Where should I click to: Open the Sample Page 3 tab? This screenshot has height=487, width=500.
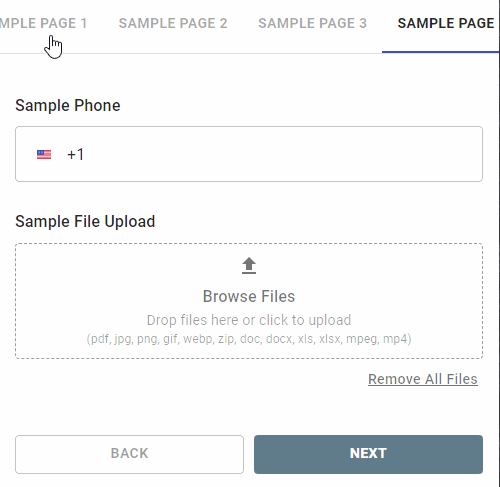(312, 23)
